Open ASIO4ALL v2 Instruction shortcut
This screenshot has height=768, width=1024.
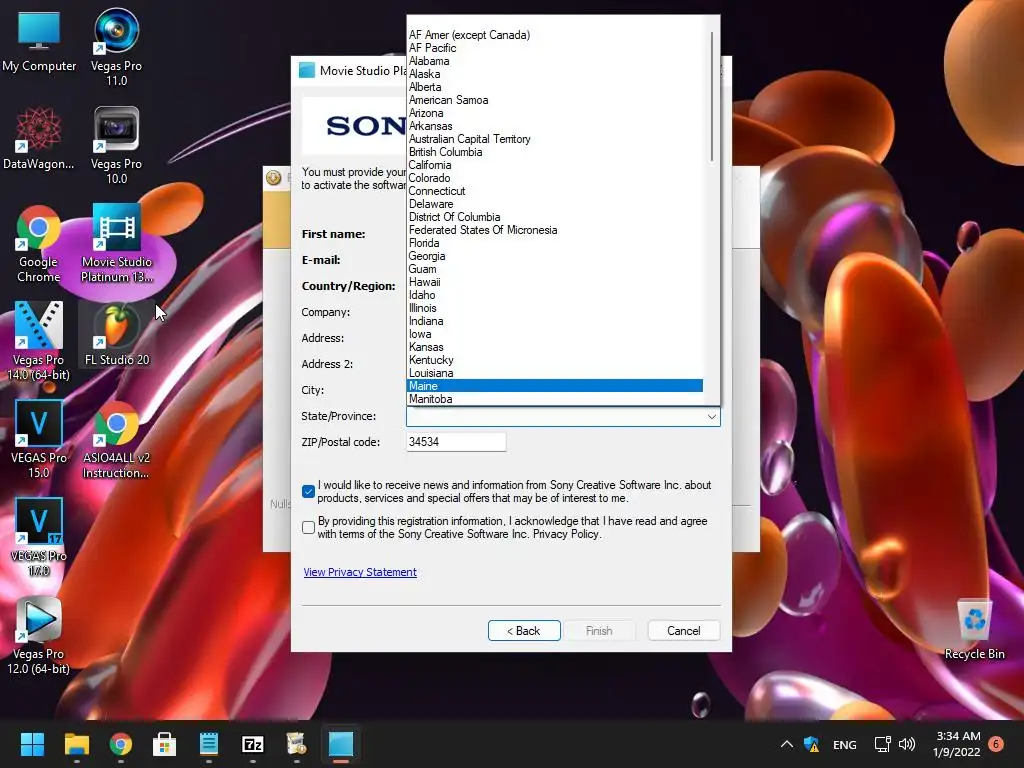[x=116, y=439]
